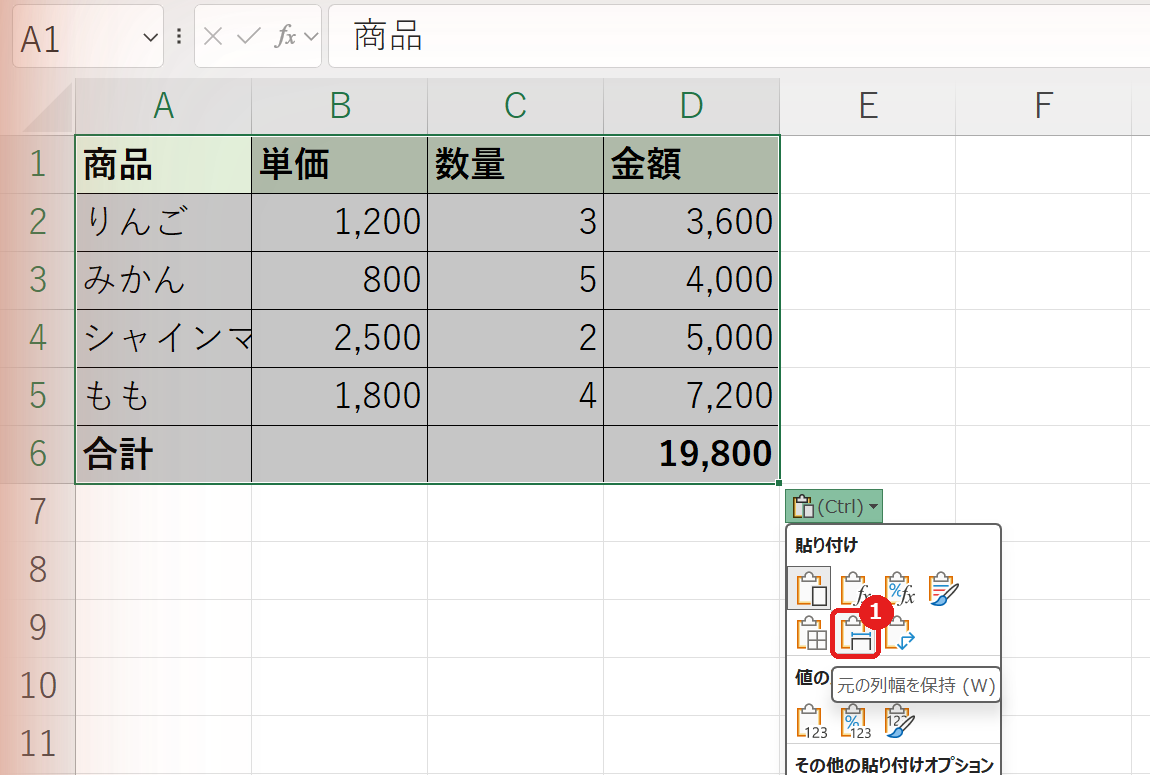Select Formulas and Number Formatting paste icon
Screen dimensions: 1150x775
click(899, 589)
